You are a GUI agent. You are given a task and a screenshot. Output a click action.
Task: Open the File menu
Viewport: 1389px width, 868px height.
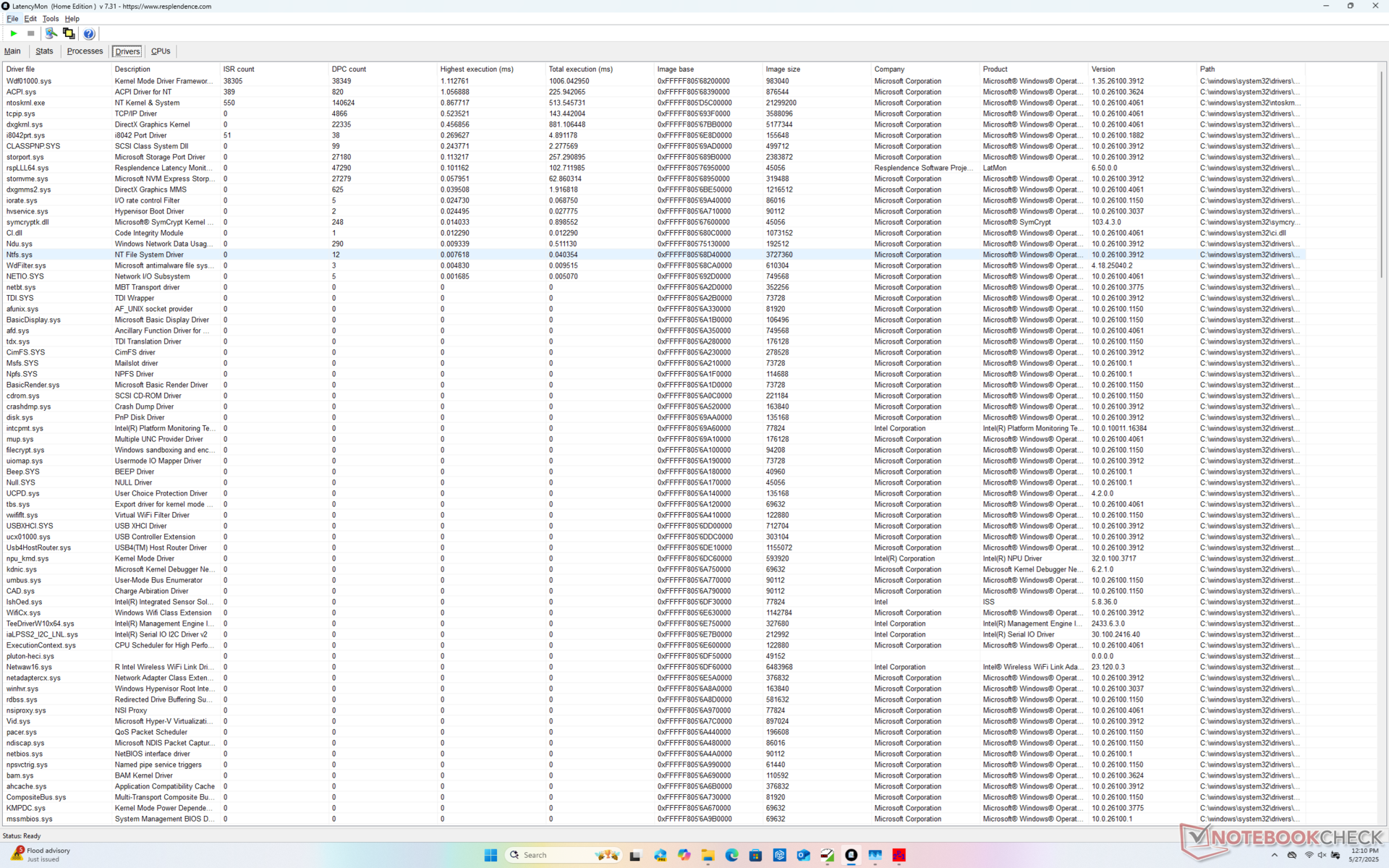pyautogui.click(x=12, y=19)
